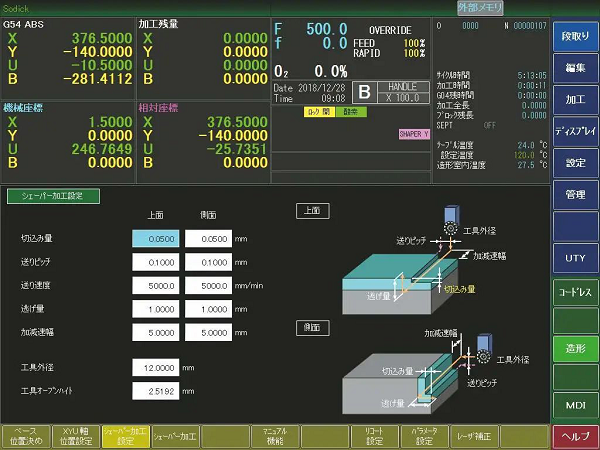Select 切込み量 side-surface input field

tap(208, 239)
